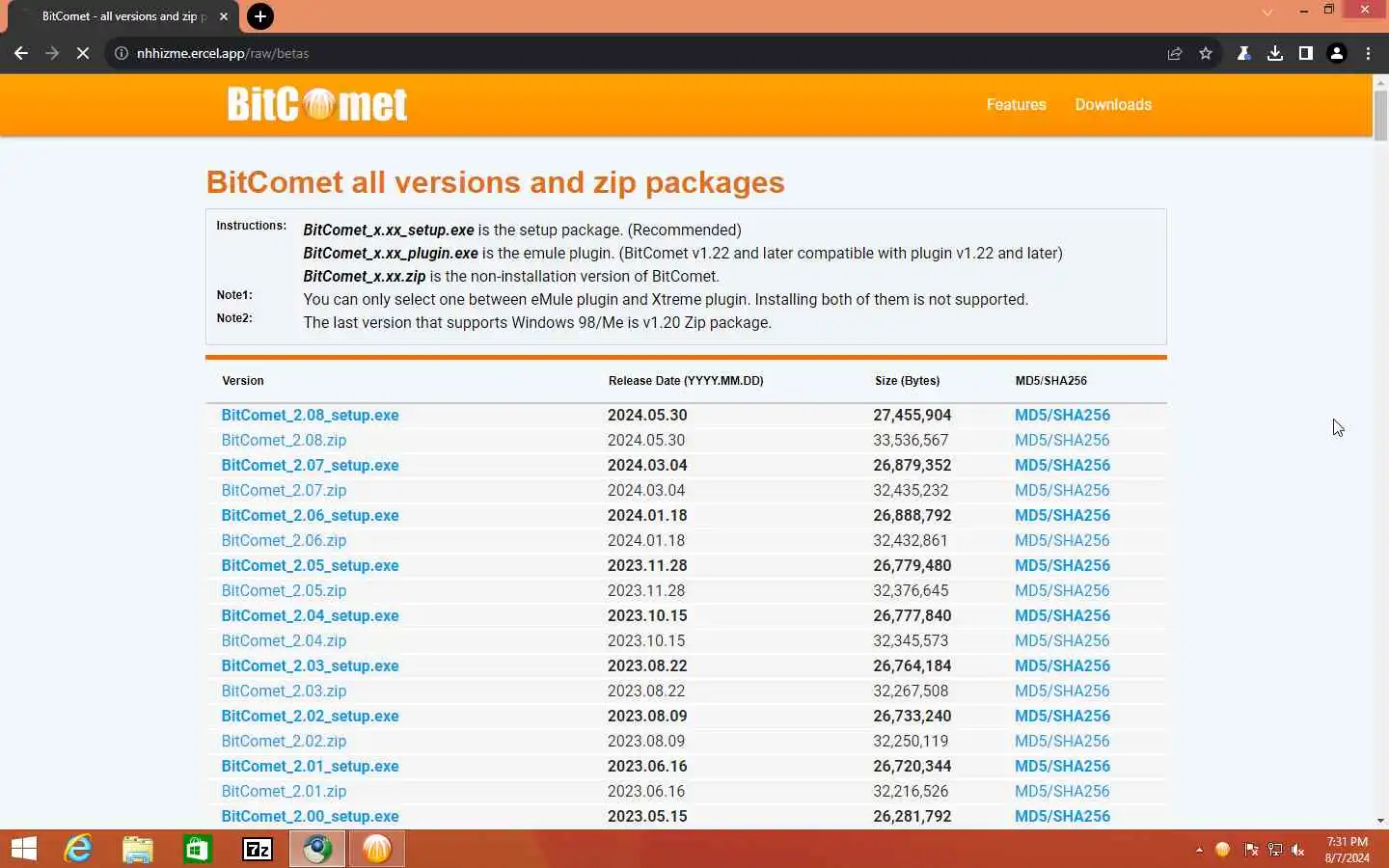The image size is (1389, 868).
Task: Download BitComet_2.02.zip
Action: (x=284, y=741)
